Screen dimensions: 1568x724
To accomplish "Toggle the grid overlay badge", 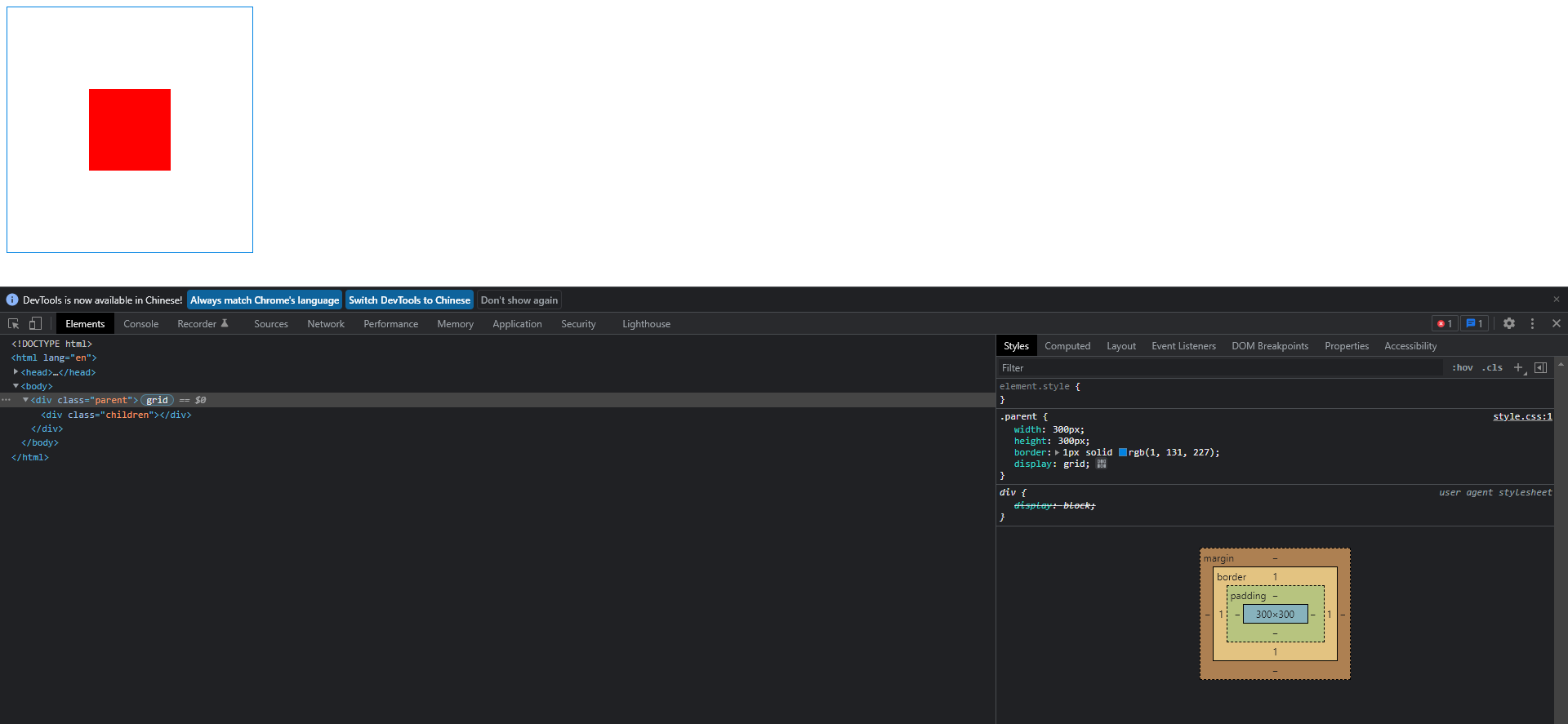I will coord(157,400).
